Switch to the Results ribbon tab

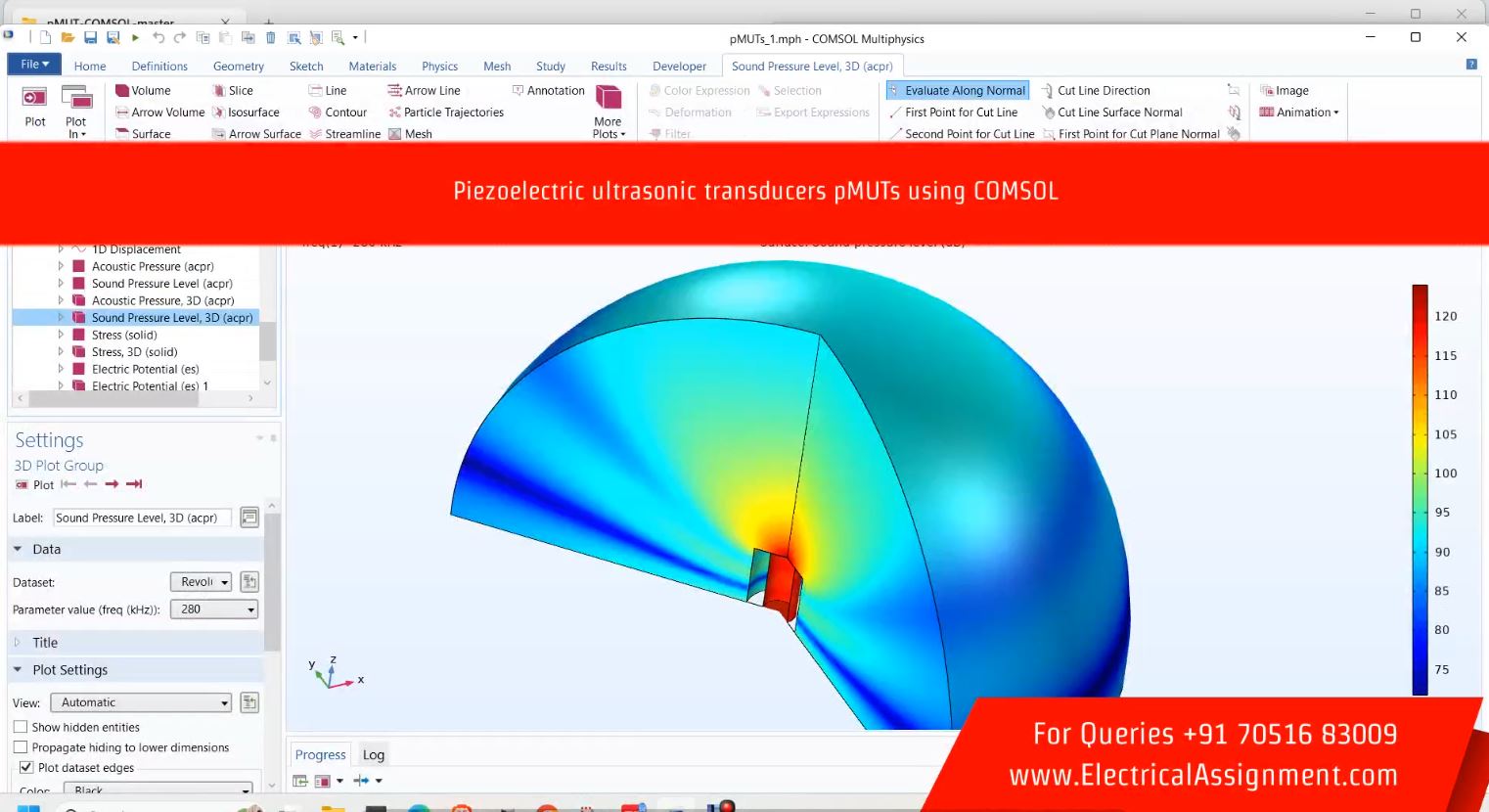(x=609, y=67)
